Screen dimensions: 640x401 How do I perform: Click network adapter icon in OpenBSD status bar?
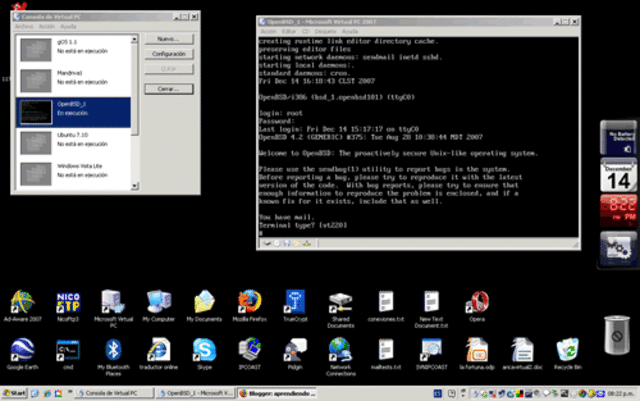pos(307,243)
